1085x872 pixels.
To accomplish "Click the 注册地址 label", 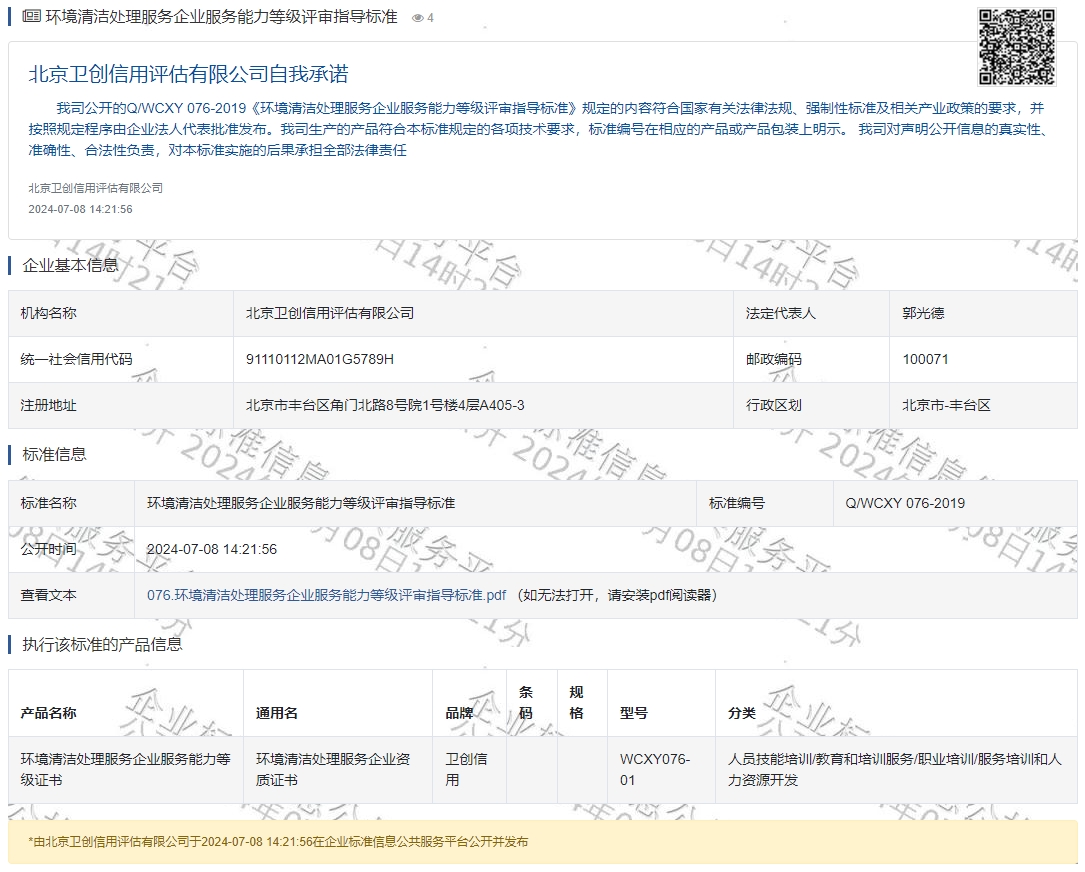I will click(48, 405).
